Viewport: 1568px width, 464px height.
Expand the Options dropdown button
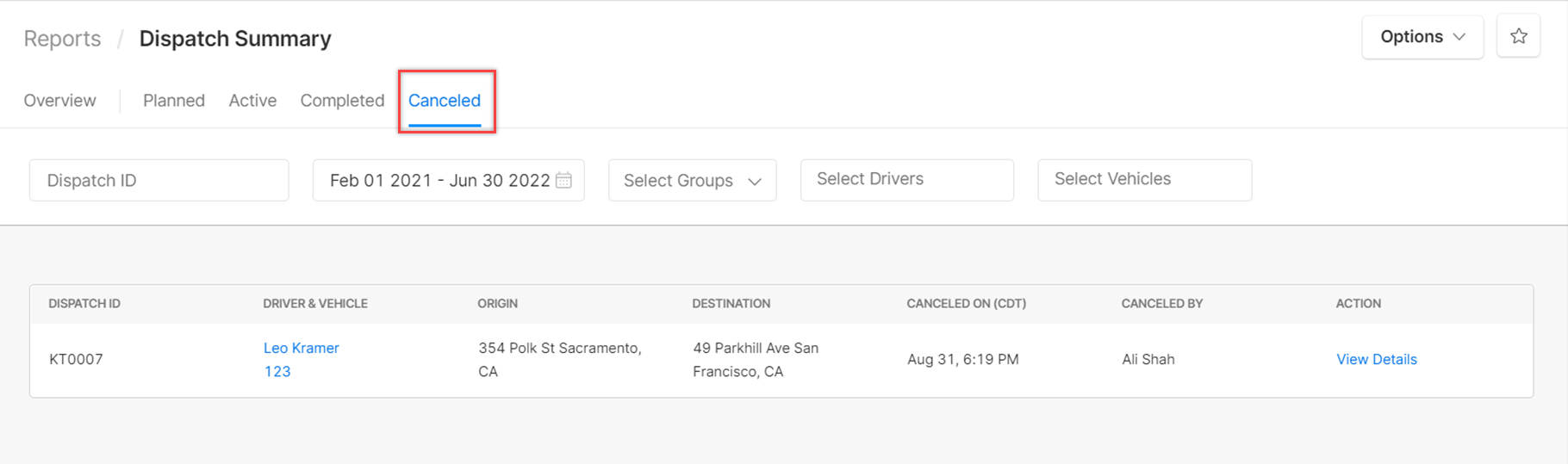tap(1422, 36)
